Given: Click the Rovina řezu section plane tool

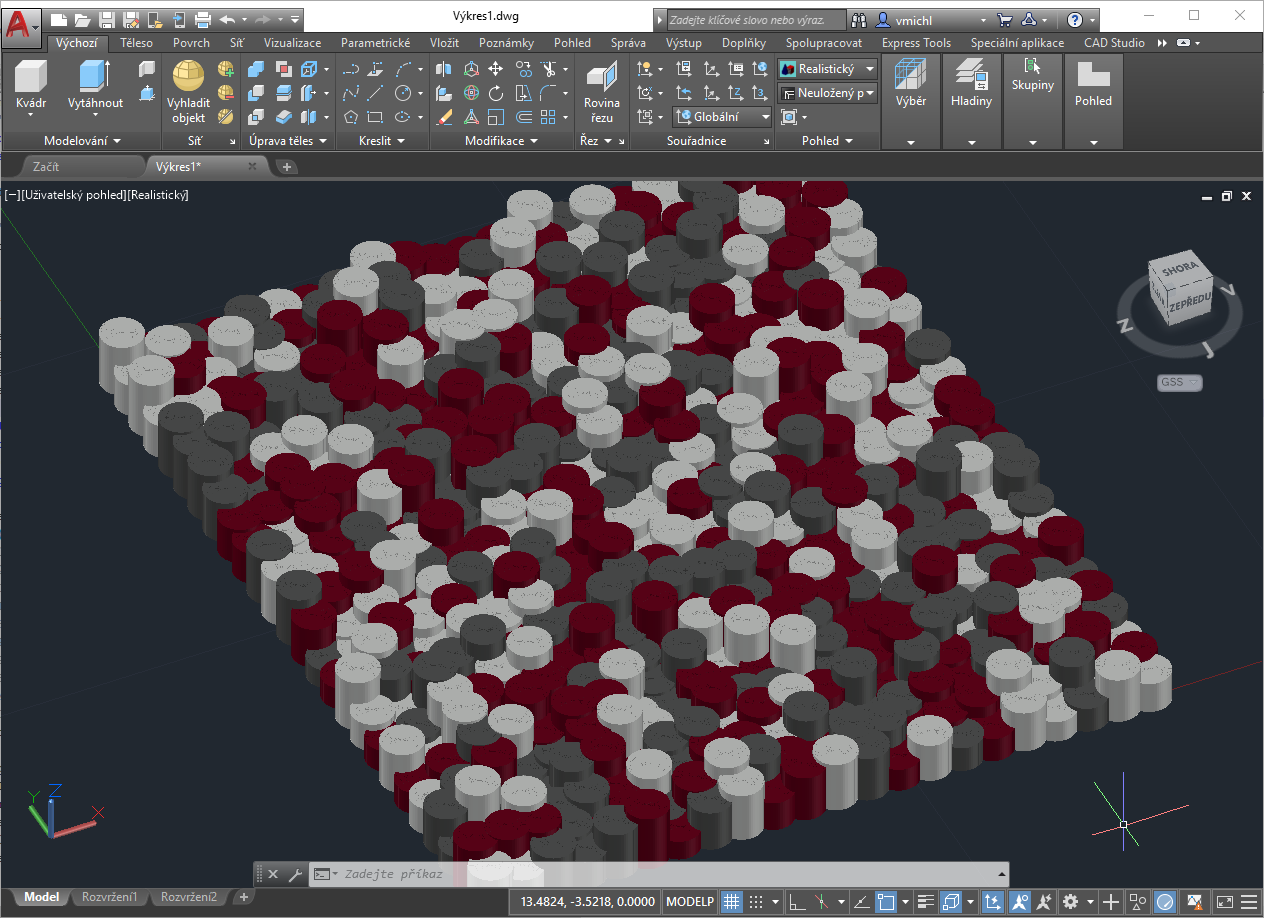Looking at the screenshot, I should [601, 92].
